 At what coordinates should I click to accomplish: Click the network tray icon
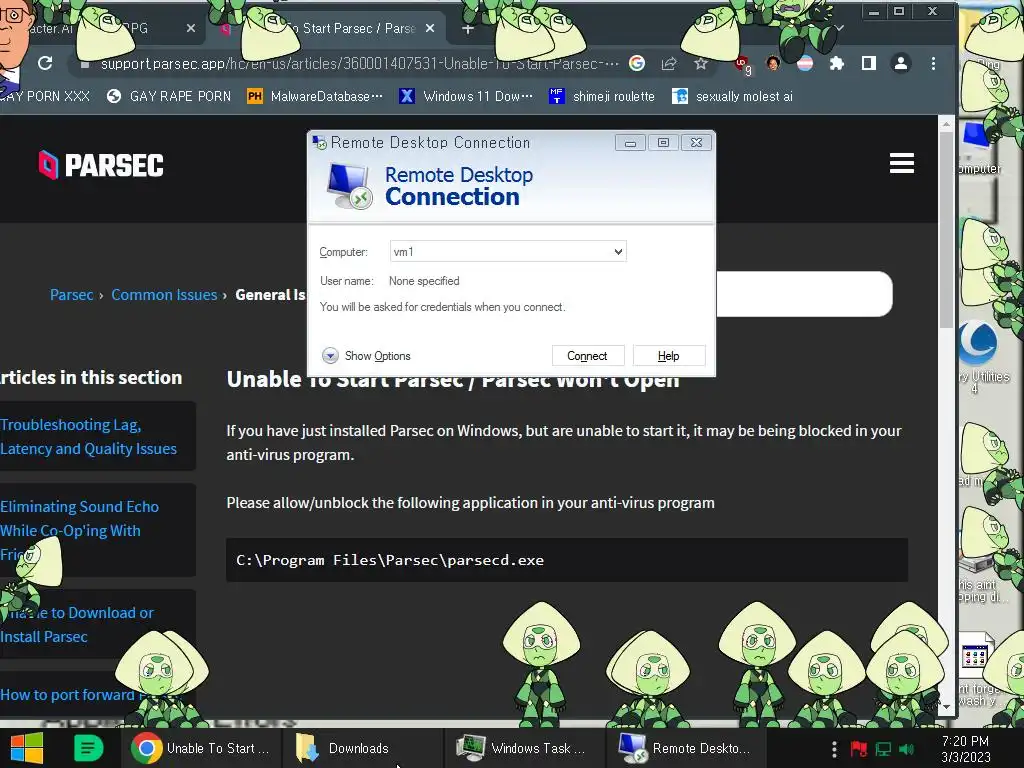click(x=883, y=749)
